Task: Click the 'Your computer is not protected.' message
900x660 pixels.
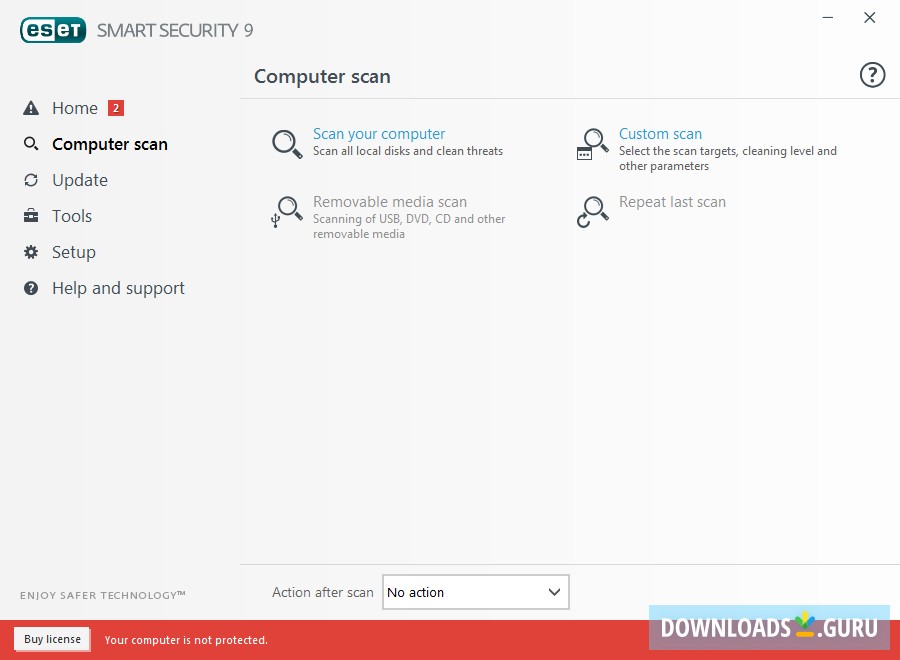Action: [x=186, y=640]
